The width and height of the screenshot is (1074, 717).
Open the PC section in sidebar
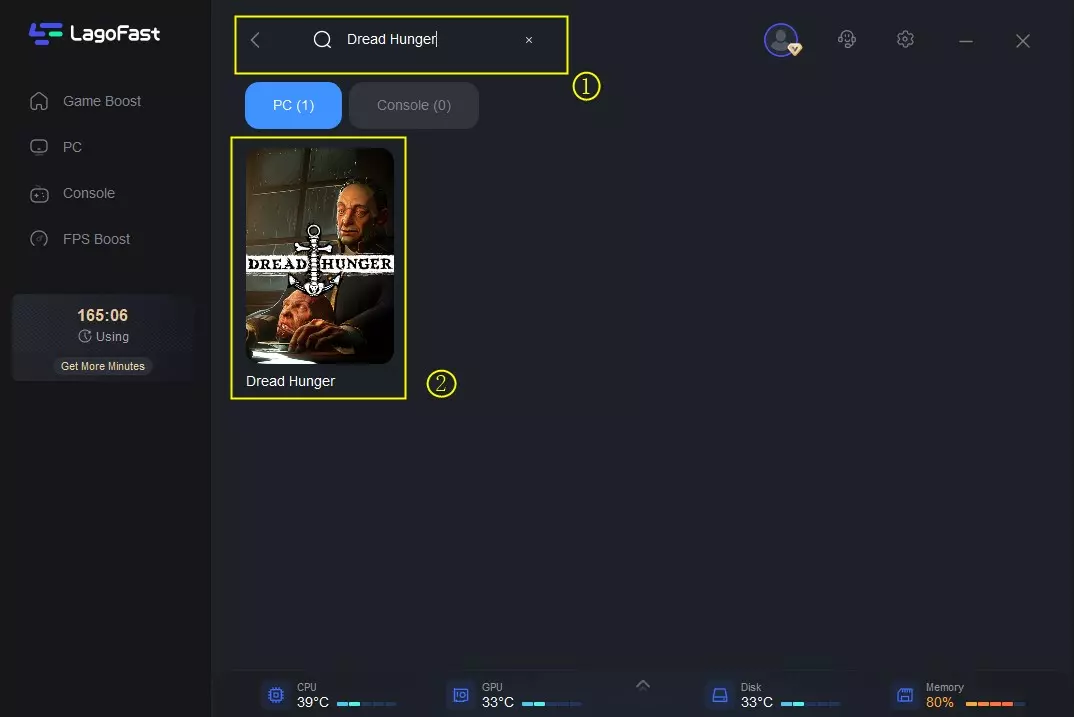pyautogui.click(x=56, y=147)
